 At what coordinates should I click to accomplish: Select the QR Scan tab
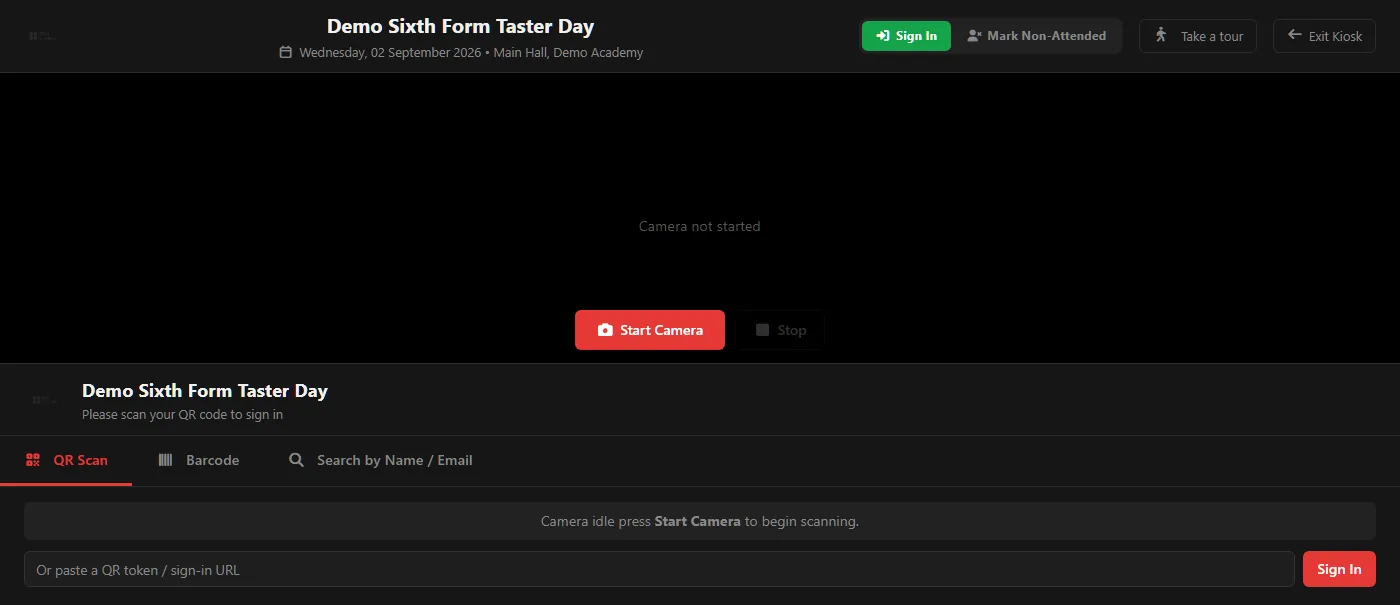66,461
